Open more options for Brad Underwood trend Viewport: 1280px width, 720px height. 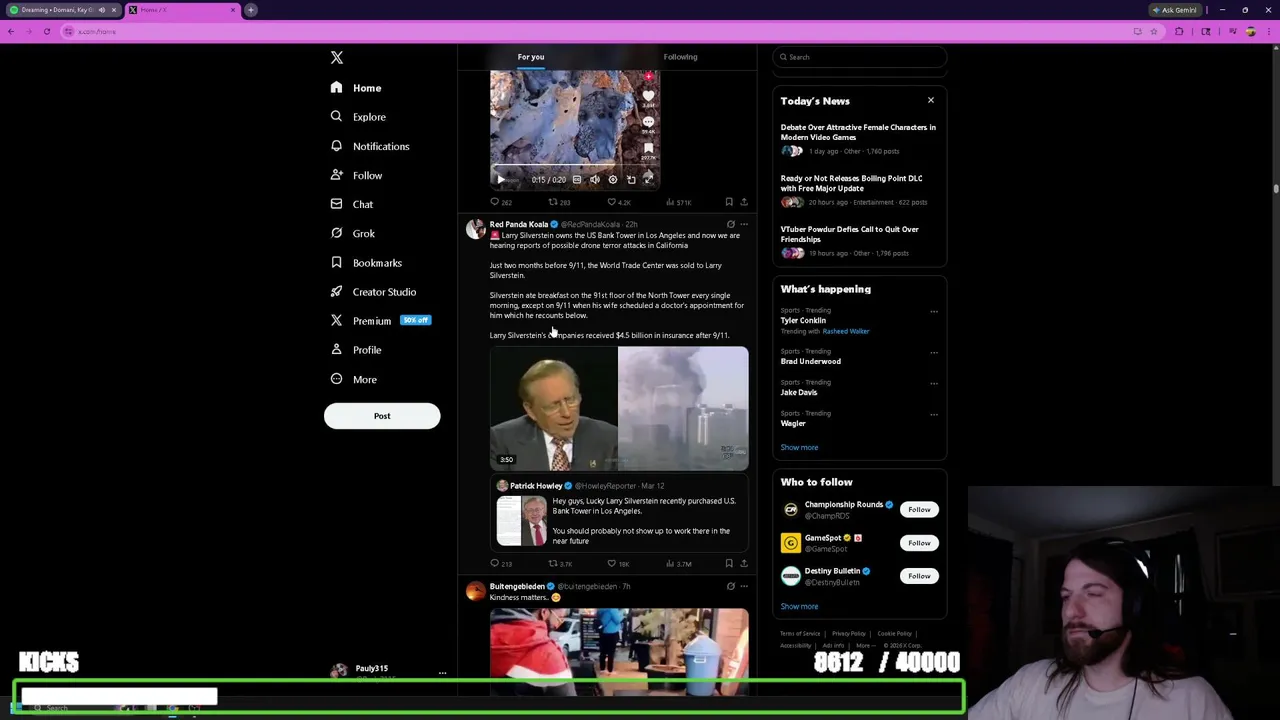click(934, 352)
